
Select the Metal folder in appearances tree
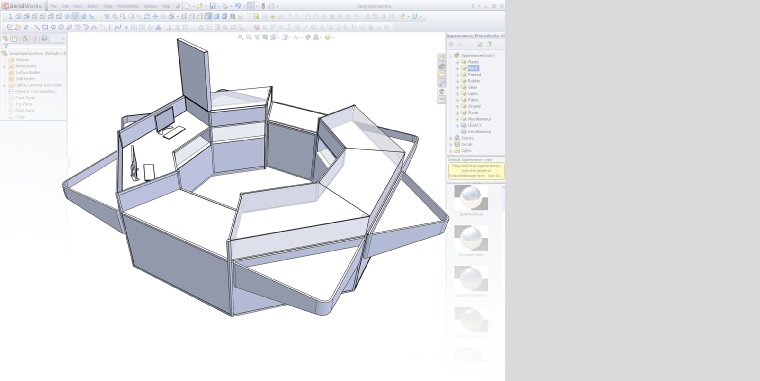click(473, 68)
